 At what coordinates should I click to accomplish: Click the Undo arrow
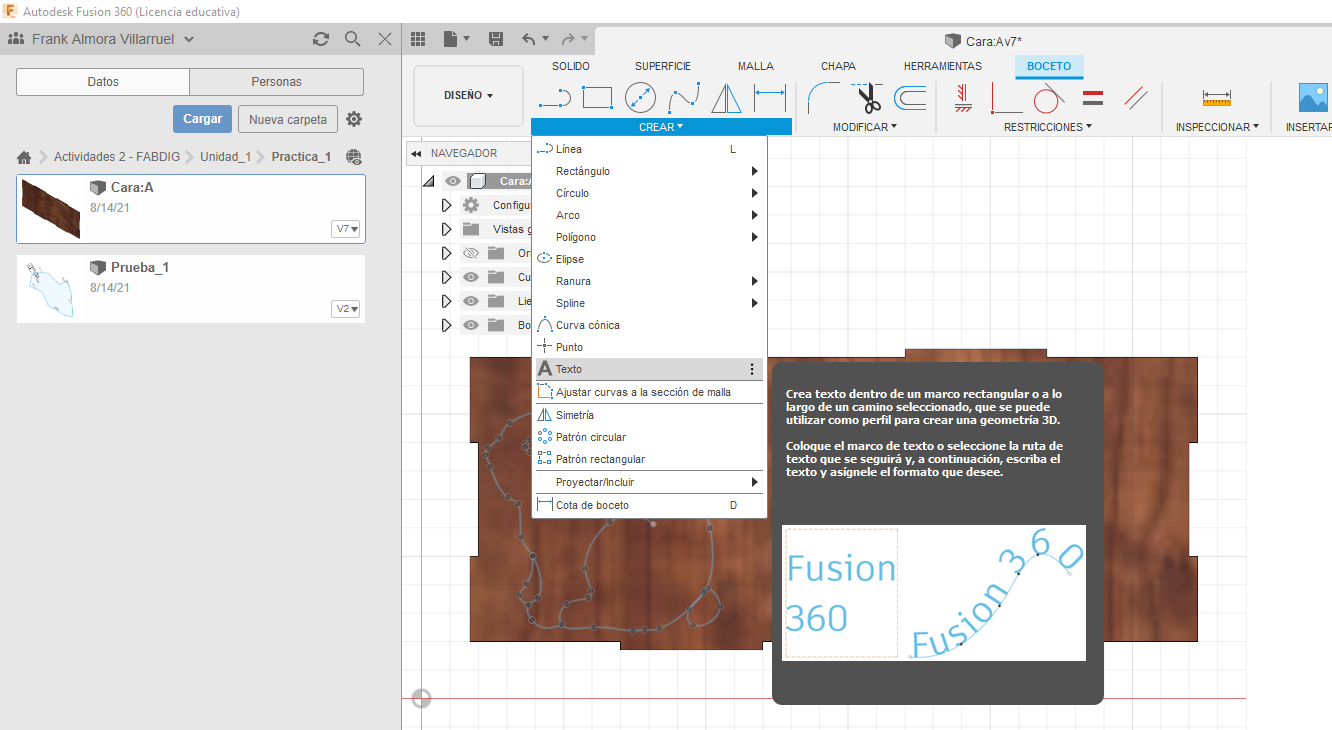click(x=529, y=39)
